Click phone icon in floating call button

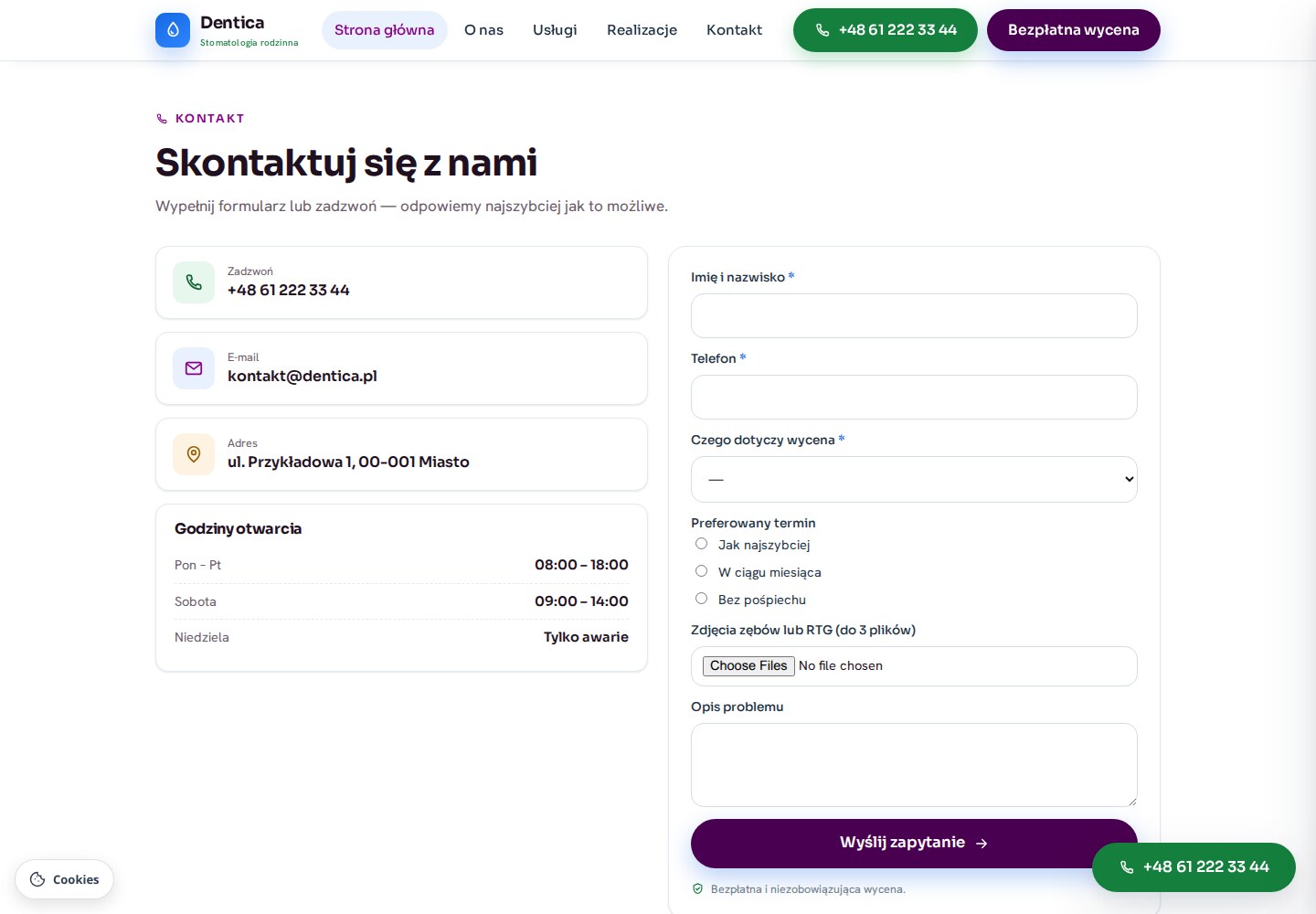1127,867
